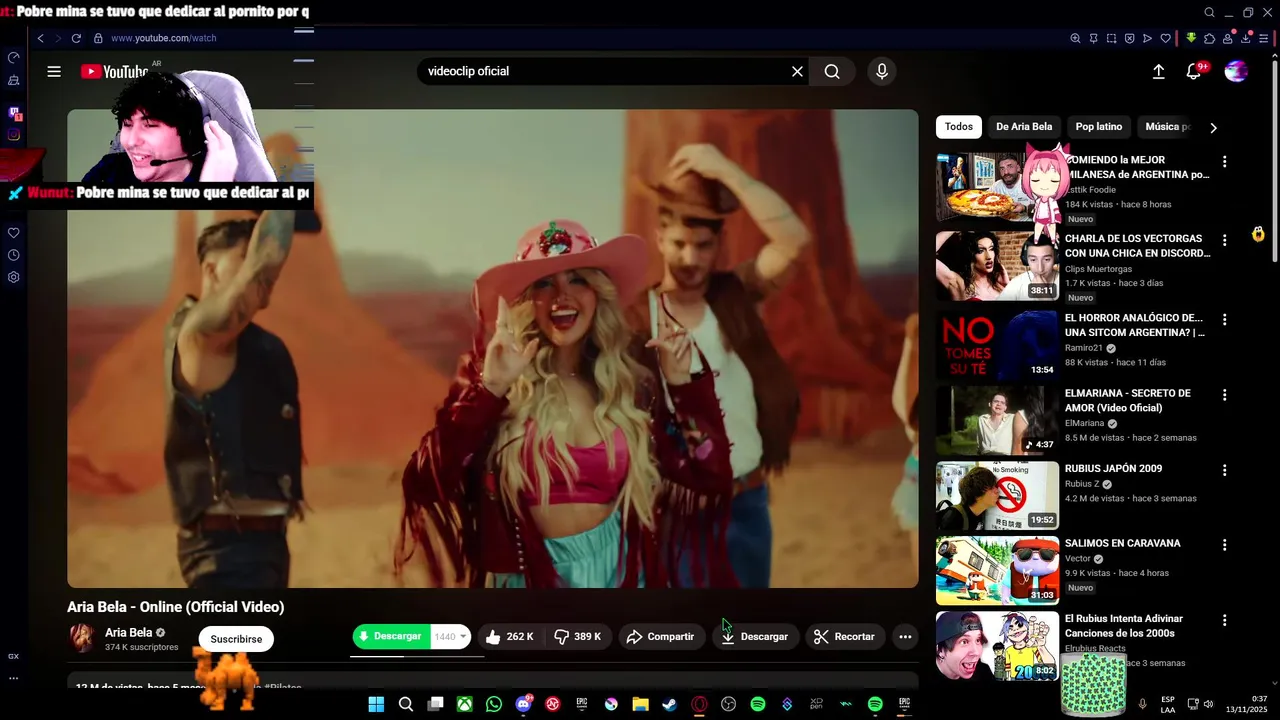
Task: Open the Easy Setup sliders icon
Action: pos(1264,38)
